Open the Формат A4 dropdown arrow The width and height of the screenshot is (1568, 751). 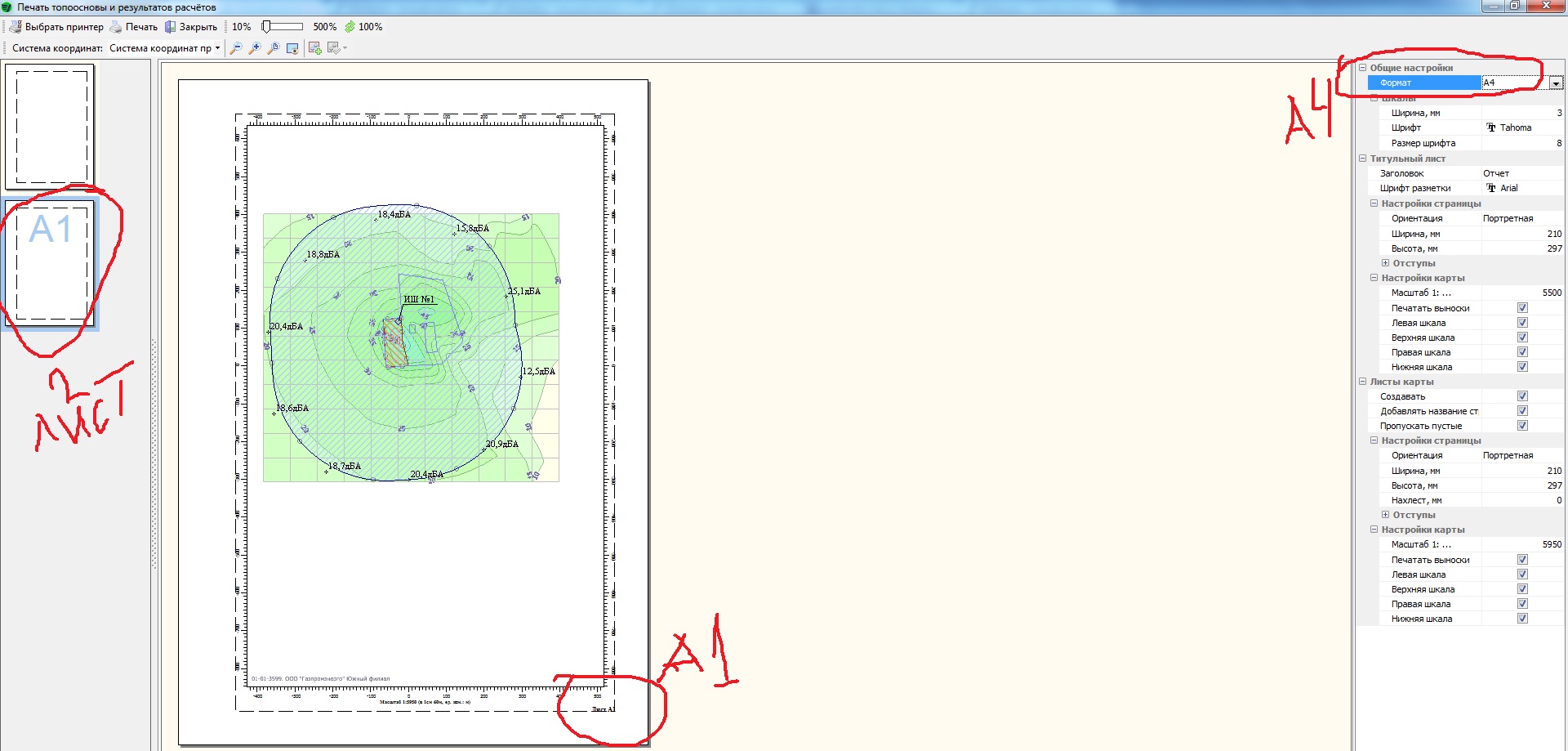pyautogui.click(x=1556, y=83)
